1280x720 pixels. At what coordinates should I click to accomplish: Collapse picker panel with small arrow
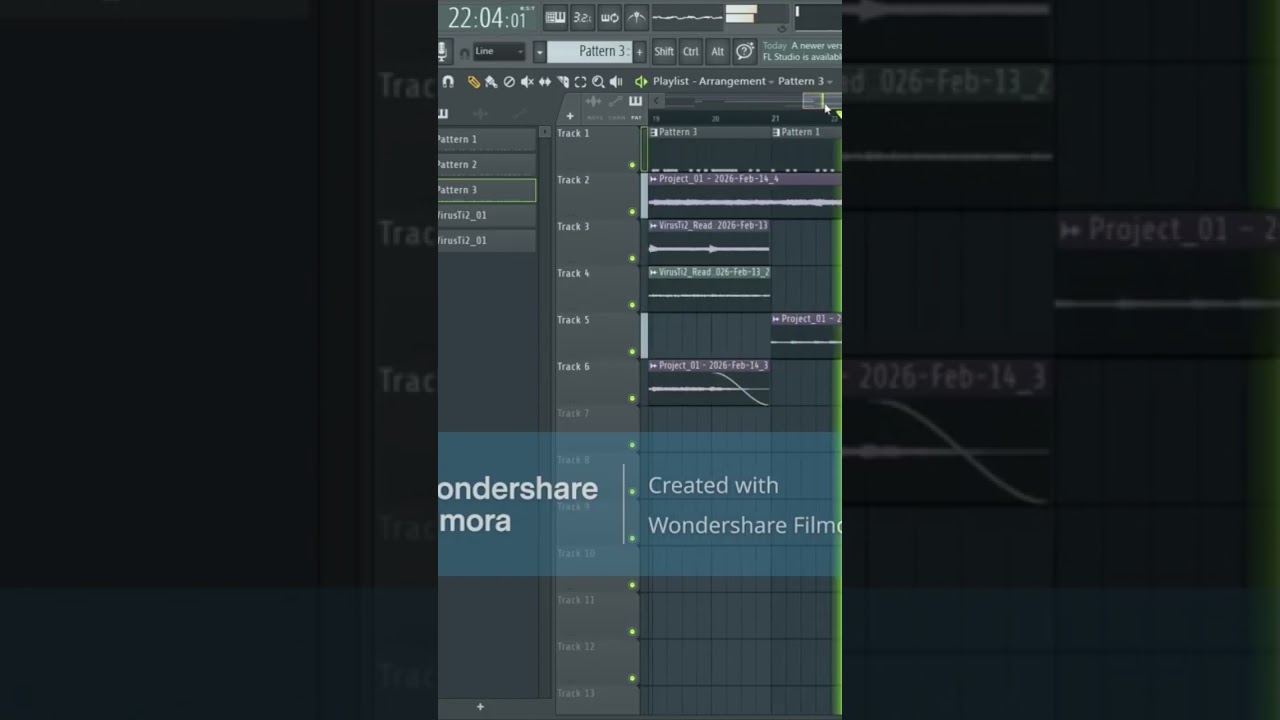tap(545, 132)
